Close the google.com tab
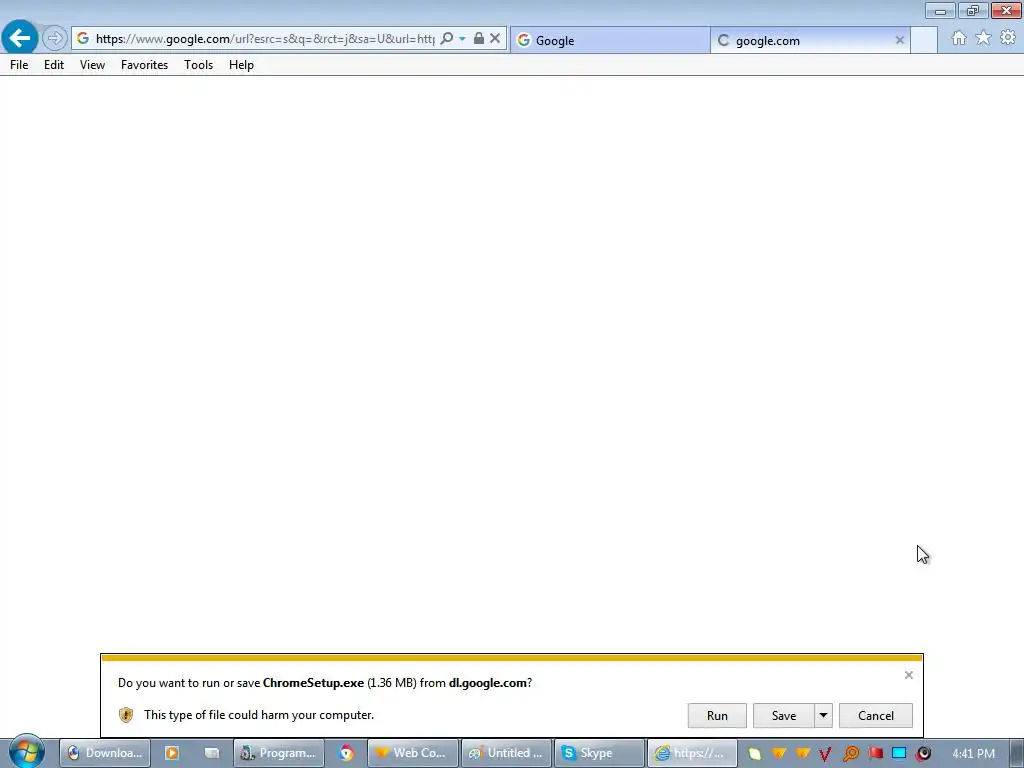 [899, 40]
